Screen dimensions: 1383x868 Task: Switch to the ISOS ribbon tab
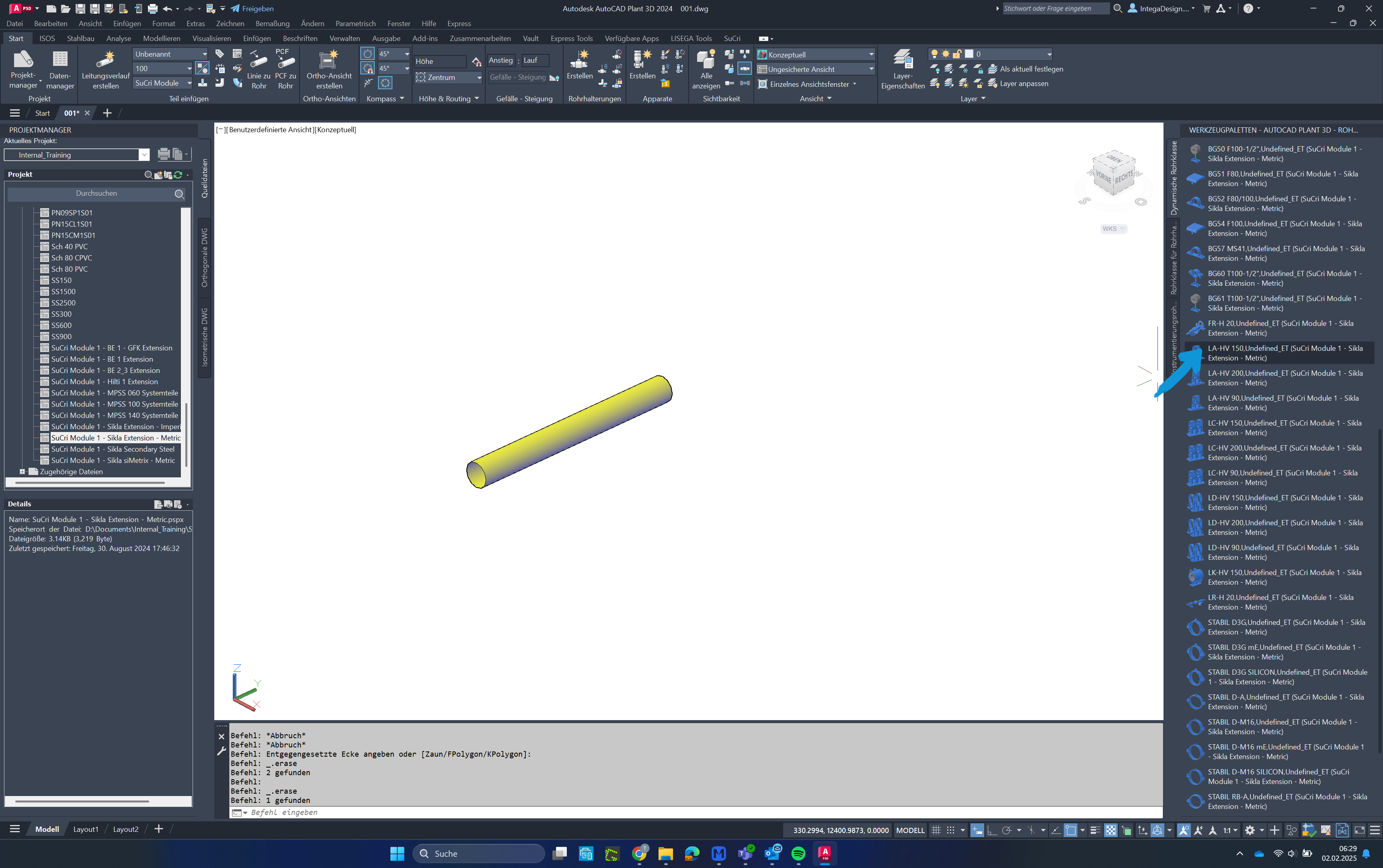pos(47,39)
